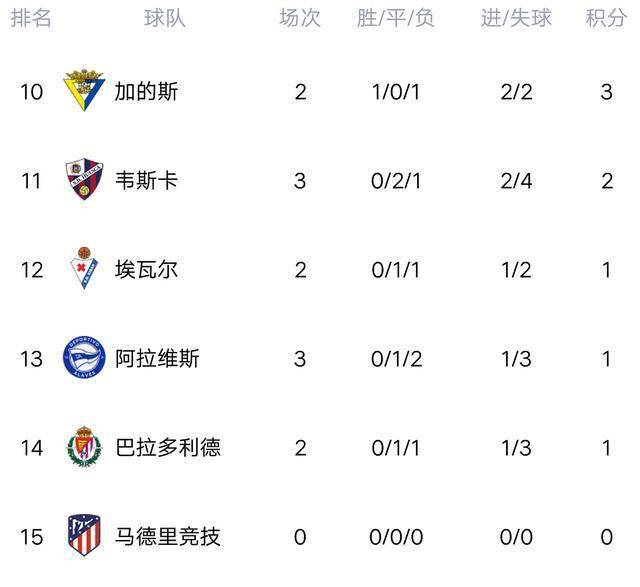
Task: Click the 进/失球 column header
Action: [516, 19]
